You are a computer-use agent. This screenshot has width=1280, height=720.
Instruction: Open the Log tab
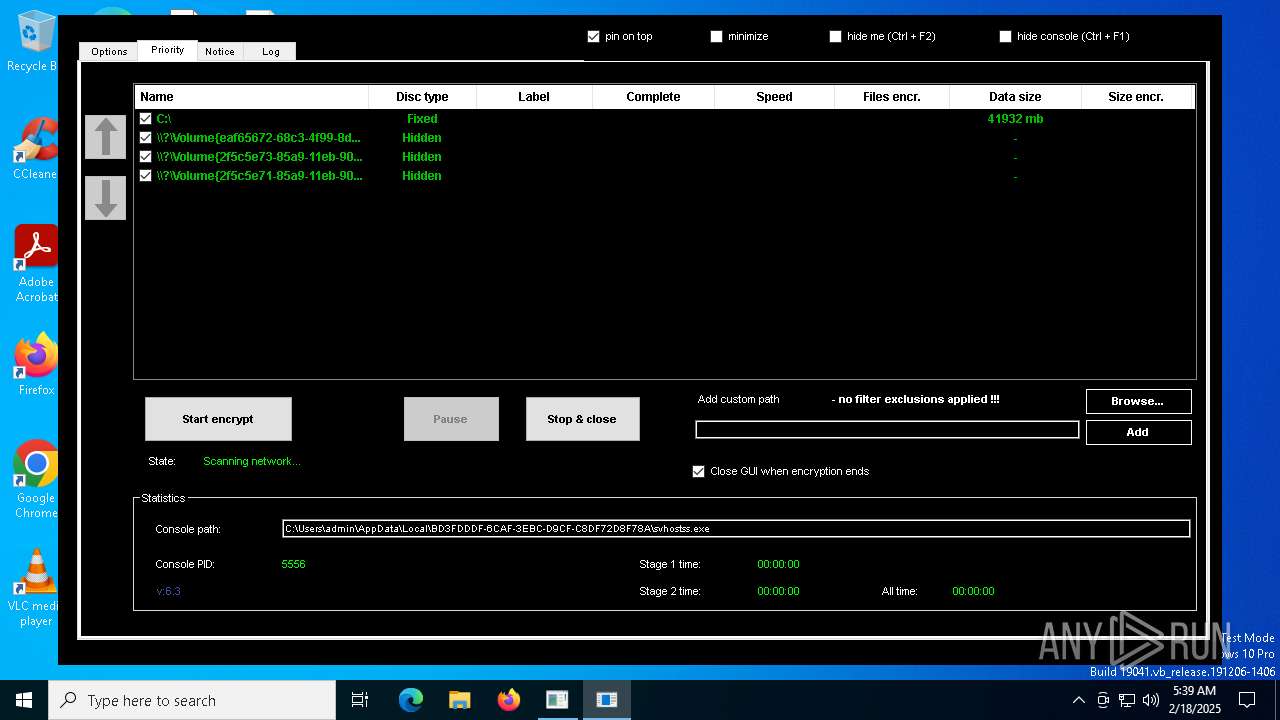(271, 51)
